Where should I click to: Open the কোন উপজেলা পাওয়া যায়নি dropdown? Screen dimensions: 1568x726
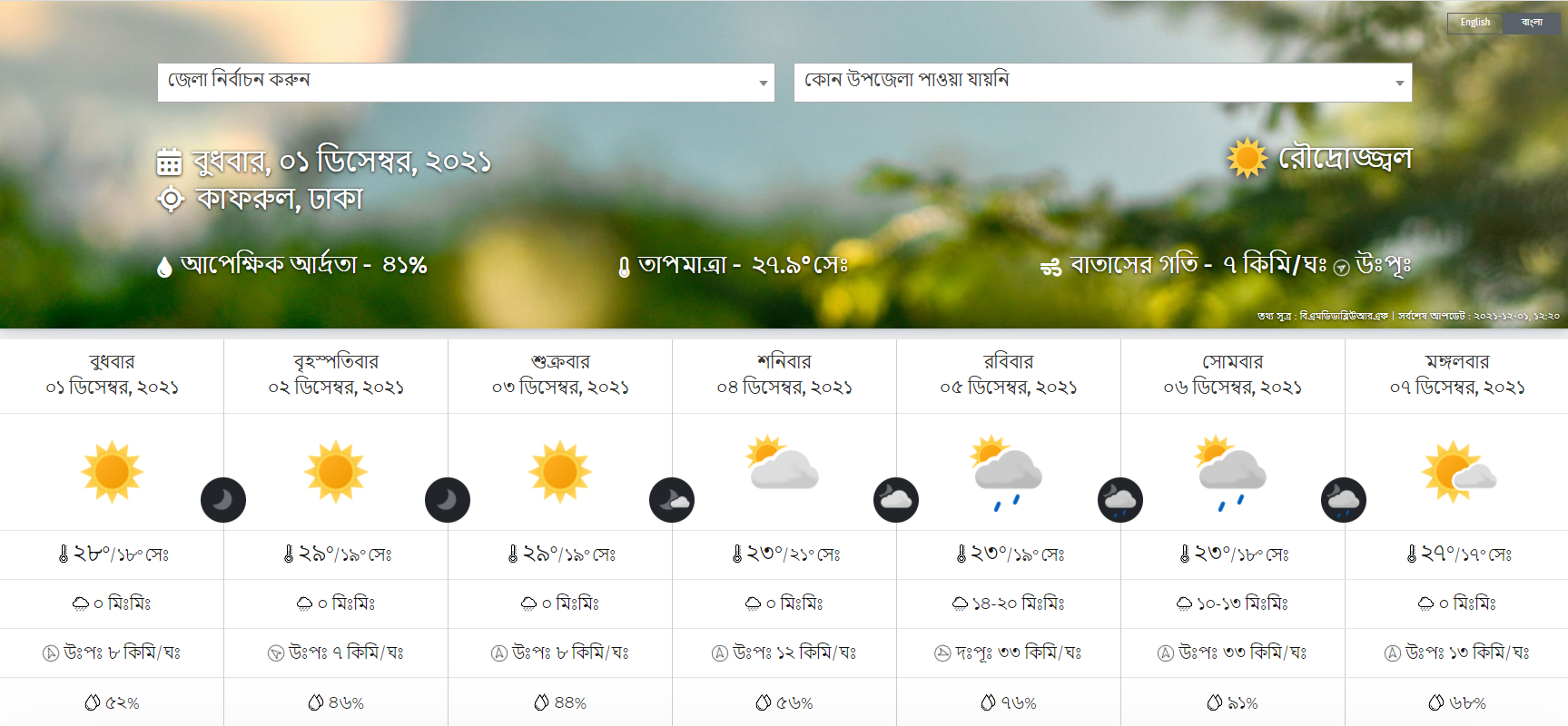1102,83
